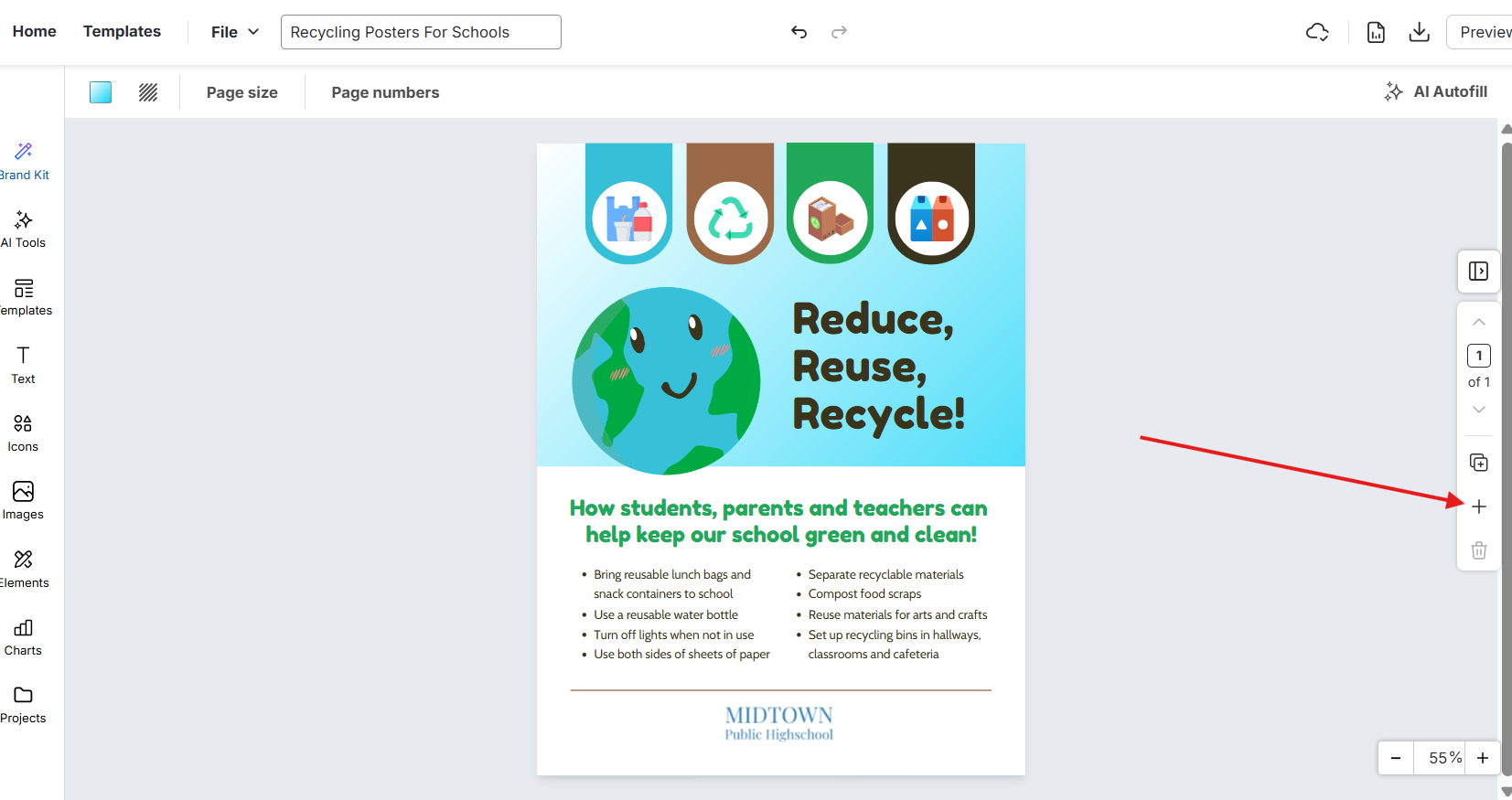Click the undo arrow icon
This screenshot has height=800, width=1512.
[x=799, y=32]
